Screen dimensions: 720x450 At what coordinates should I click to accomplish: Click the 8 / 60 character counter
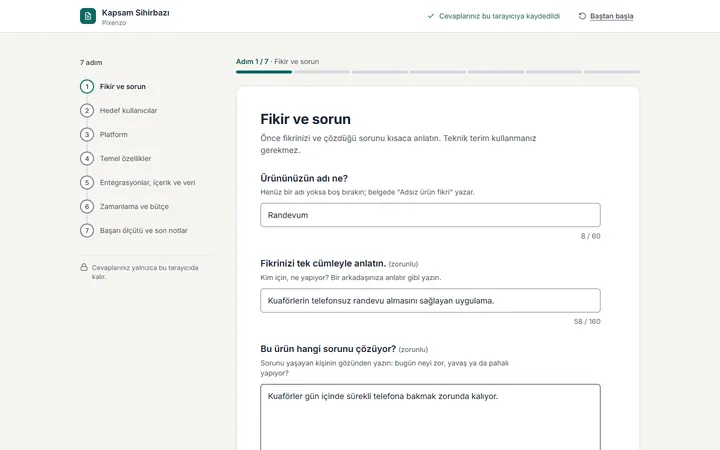tap(591, 236)
